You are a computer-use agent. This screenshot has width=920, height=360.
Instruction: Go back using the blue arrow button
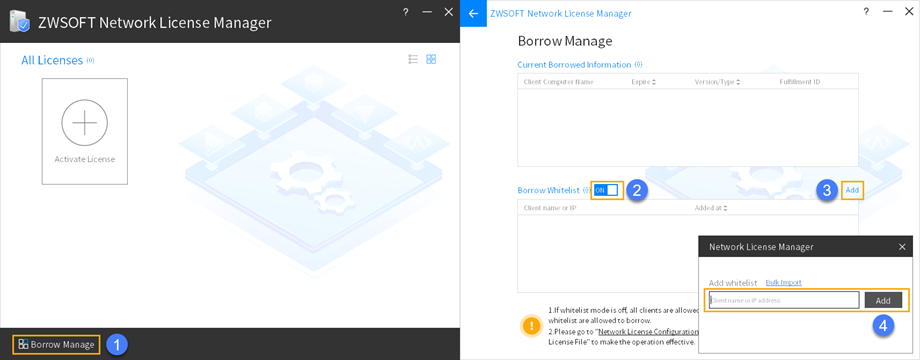(x=473, y=13)
